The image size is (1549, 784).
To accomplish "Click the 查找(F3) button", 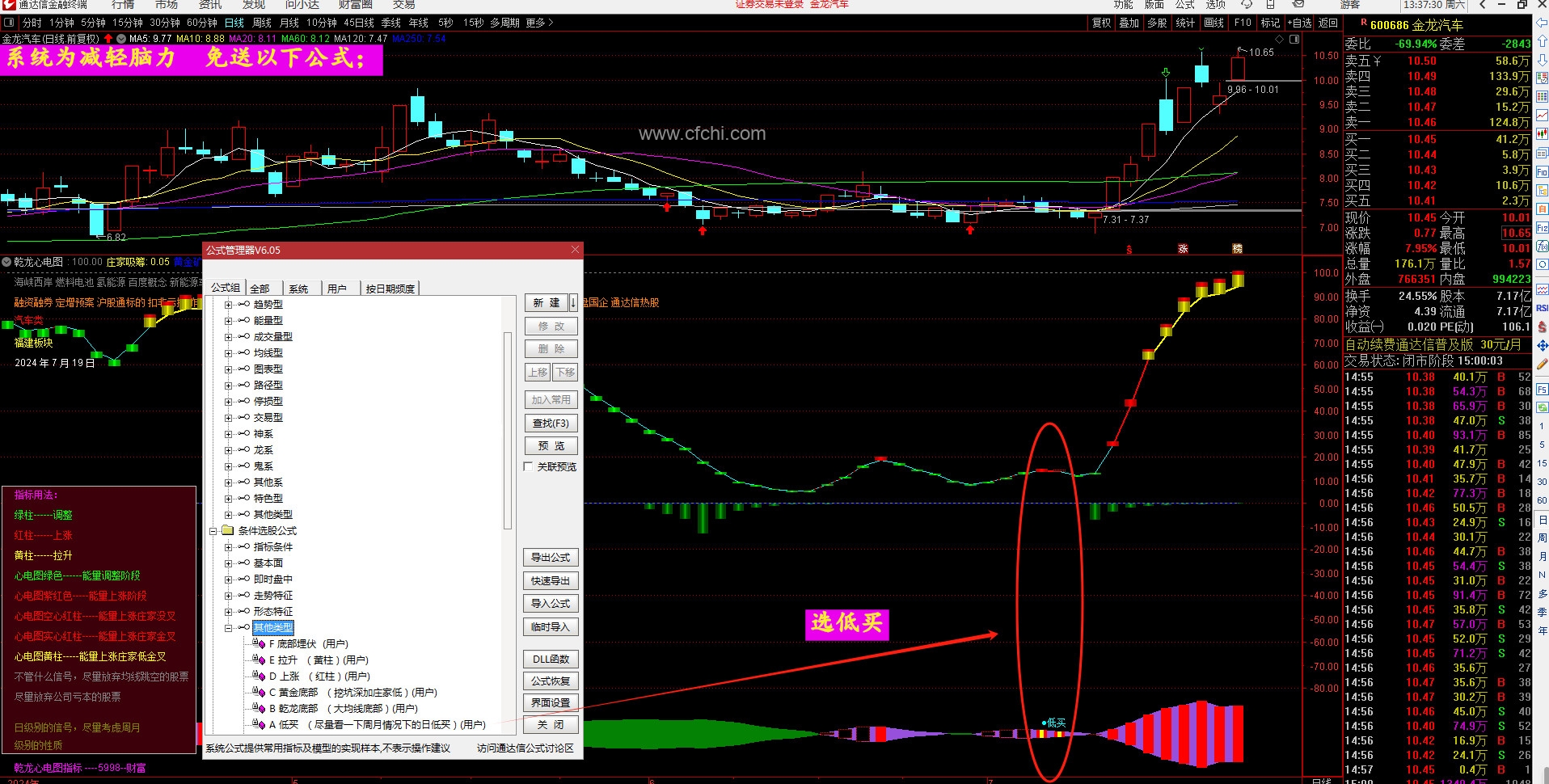I will point(551,424).
